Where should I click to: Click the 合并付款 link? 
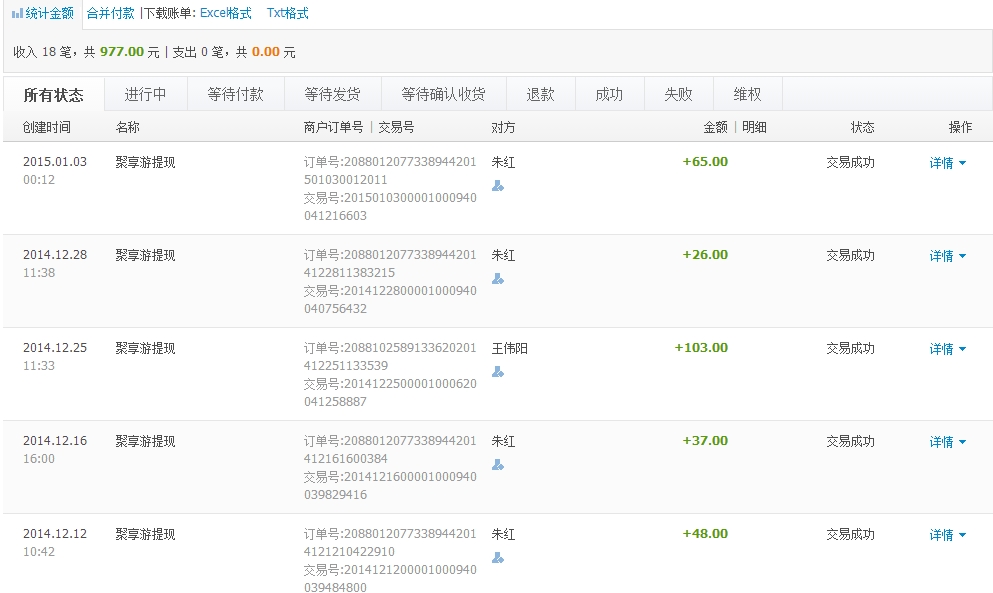(x=110, y=14)
